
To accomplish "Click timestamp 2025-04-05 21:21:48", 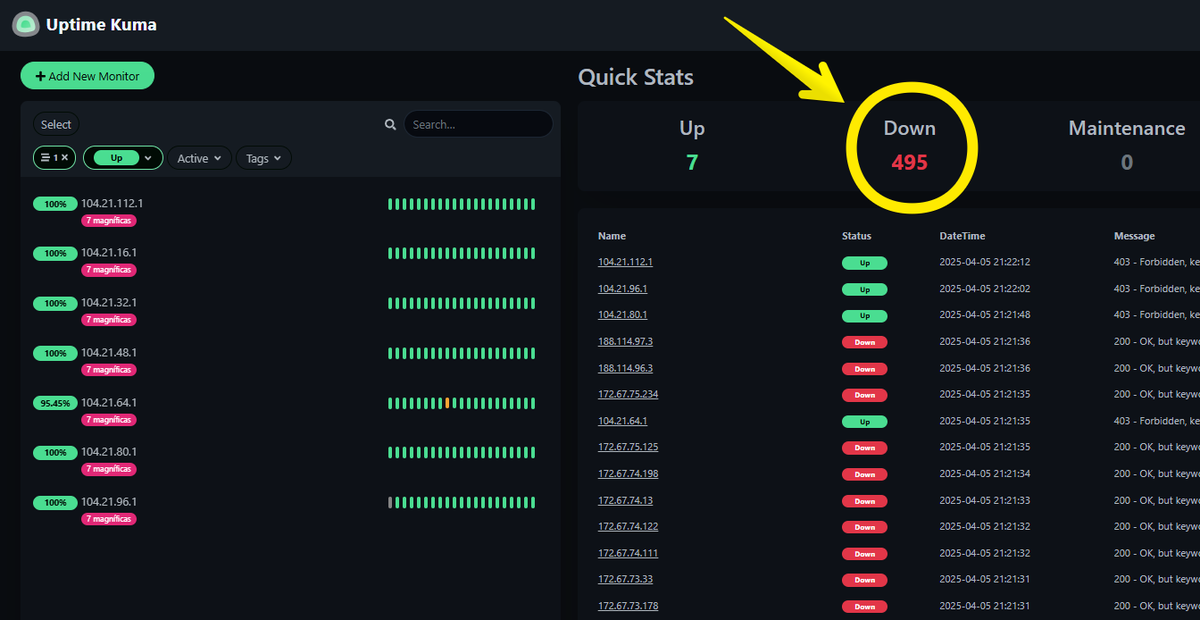I will tap(985, 315).
